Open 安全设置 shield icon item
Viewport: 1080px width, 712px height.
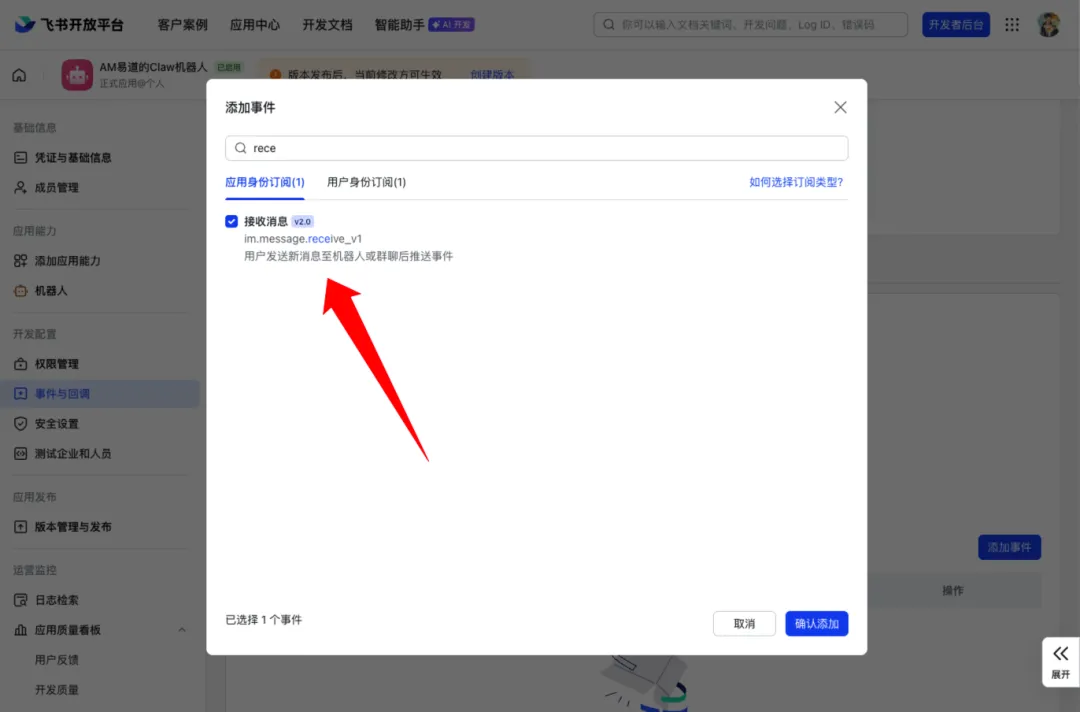[21, 424]
